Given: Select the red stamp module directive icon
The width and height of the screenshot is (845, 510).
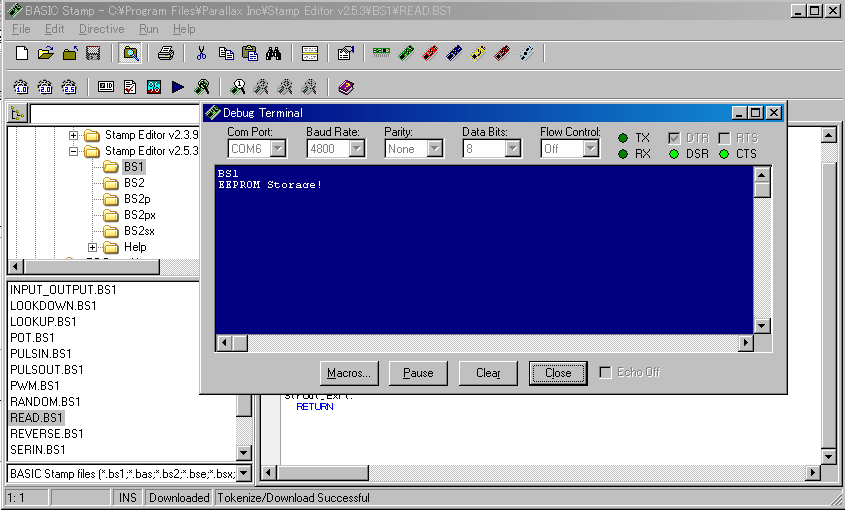Looking at the screenshot, I should [x=430, y=53].
